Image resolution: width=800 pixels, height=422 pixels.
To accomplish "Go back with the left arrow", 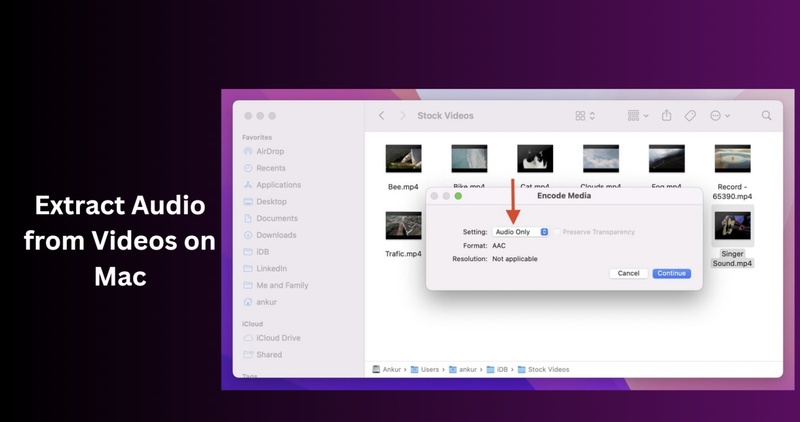I will click(381, 116).
